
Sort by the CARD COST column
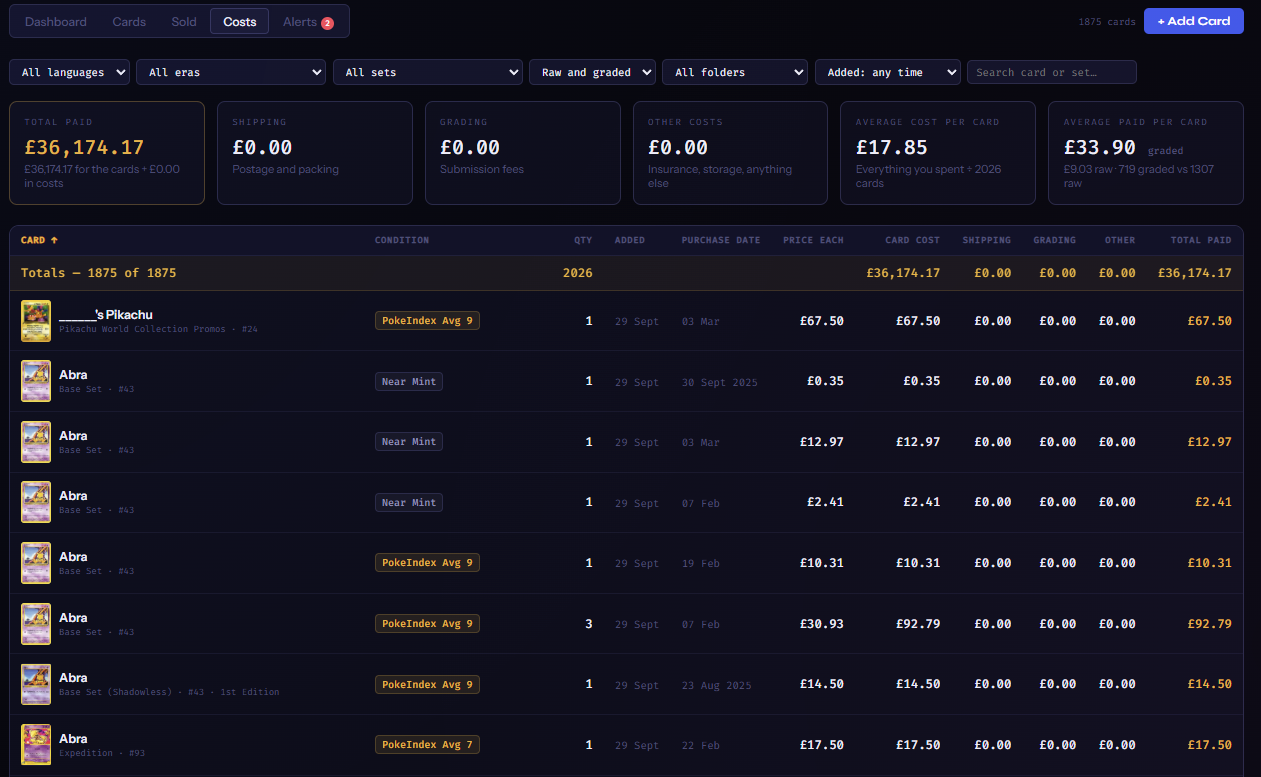tap(912, 240)
